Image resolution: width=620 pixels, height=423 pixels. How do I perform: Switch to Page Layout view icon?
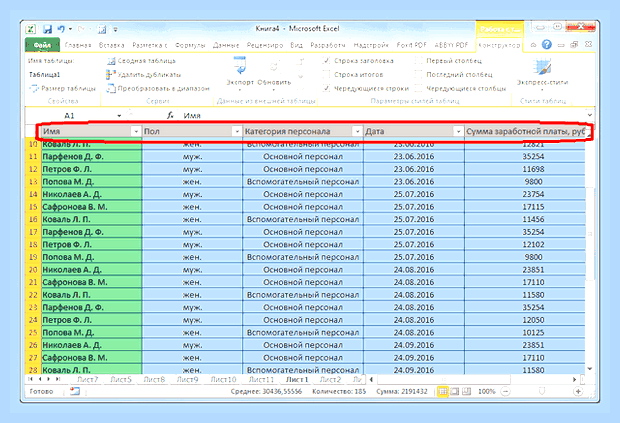(455, 391)
